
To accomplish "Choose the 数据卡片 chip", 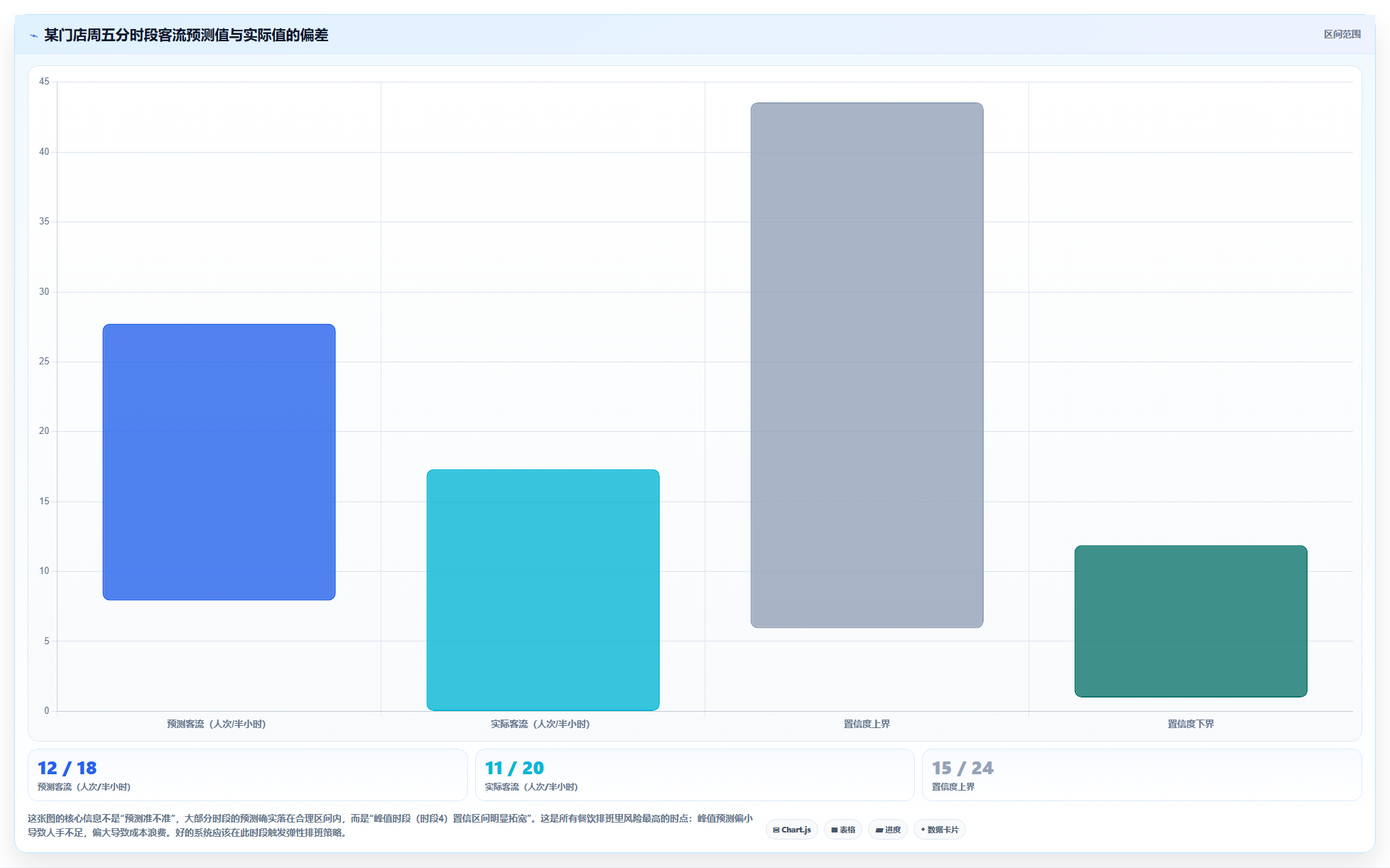I will tap(939, 830).
